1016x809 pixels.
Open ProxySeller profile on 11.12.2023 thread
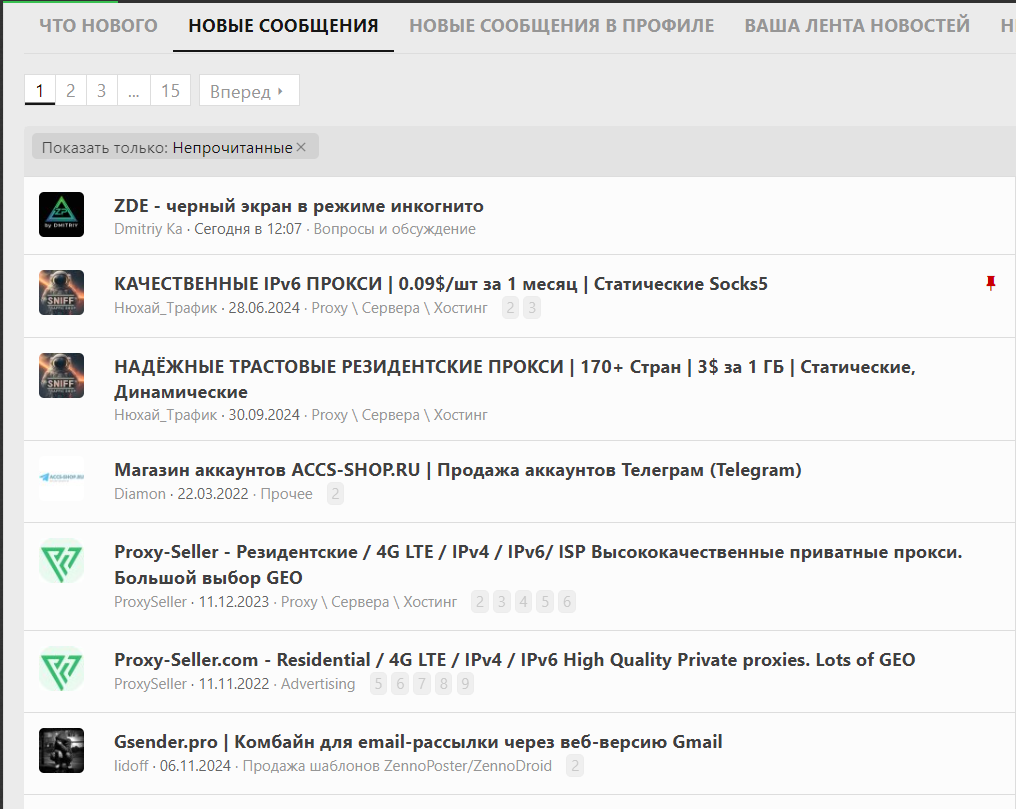(150, 602)
